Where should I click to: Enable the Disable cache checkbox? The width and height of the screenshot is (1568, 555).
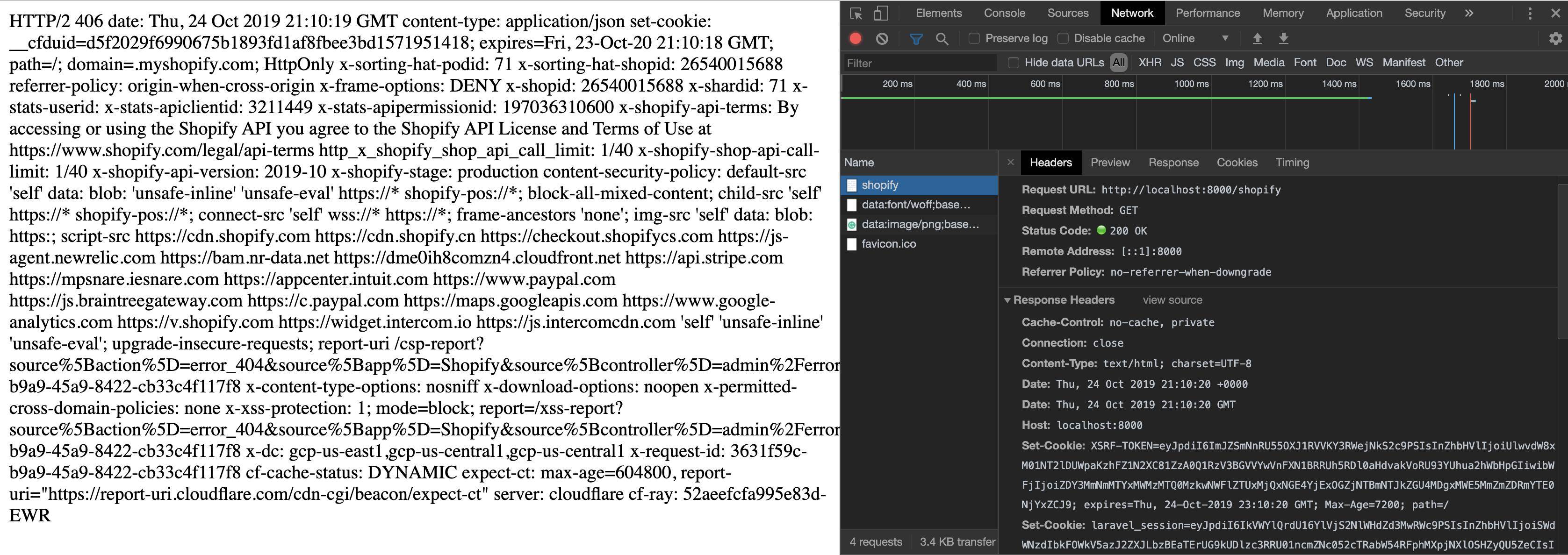pyautogui.click(x=1063, y=38)
